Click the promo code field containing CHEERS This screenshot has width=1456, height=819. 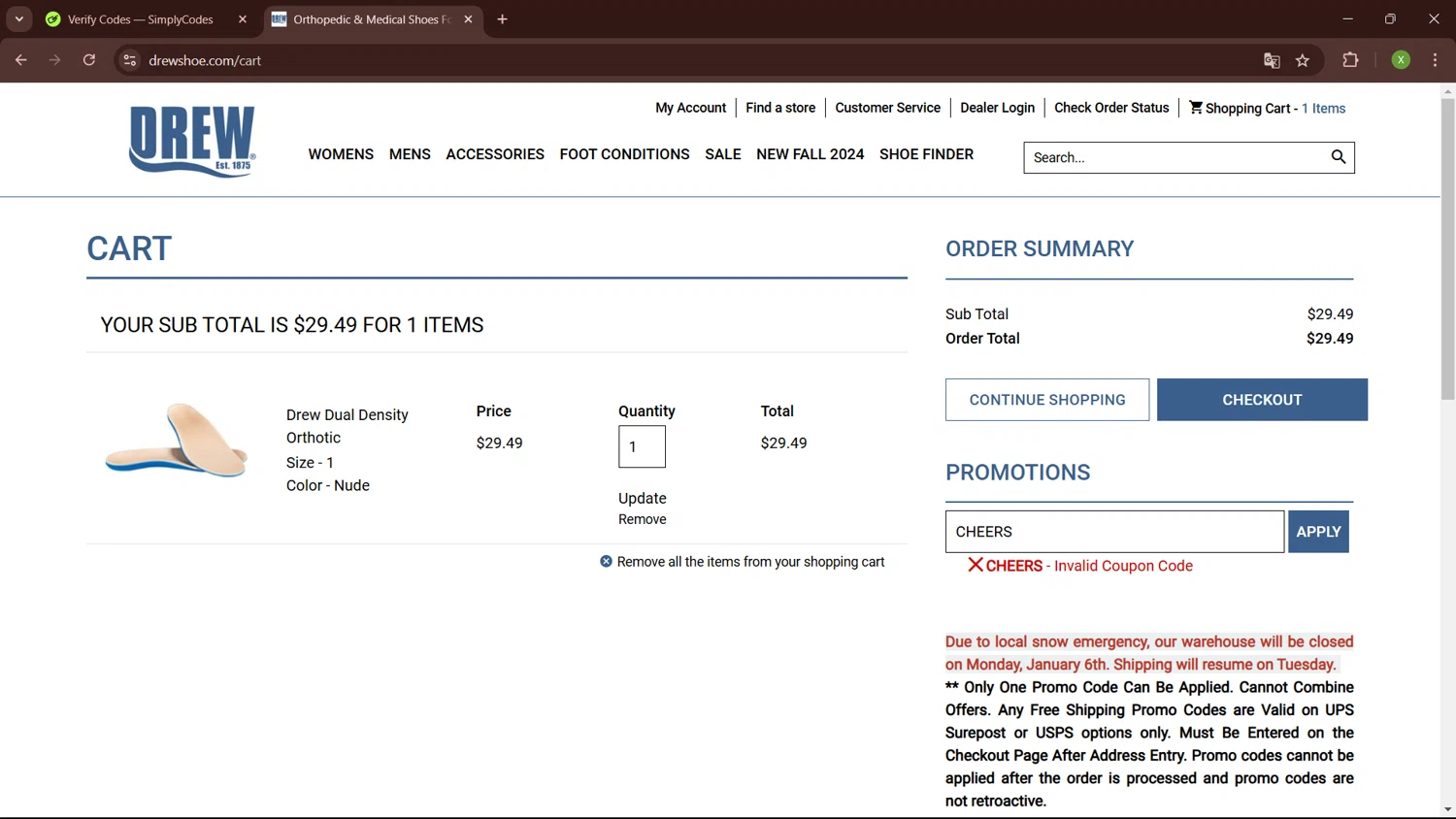tap(1114, 532)
